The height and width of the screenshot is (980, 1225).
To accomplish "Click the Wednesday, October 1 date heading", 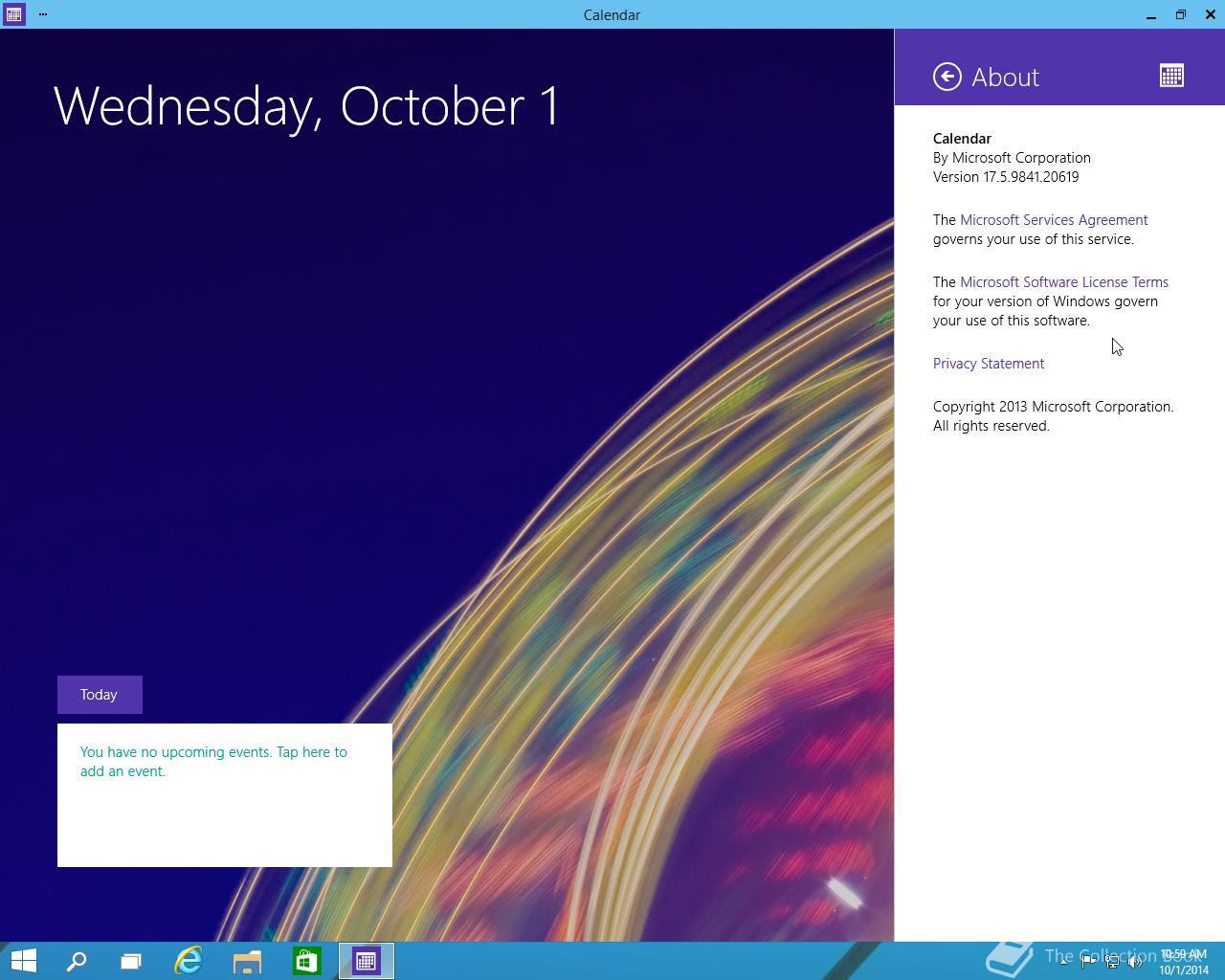I will (306, 106).
